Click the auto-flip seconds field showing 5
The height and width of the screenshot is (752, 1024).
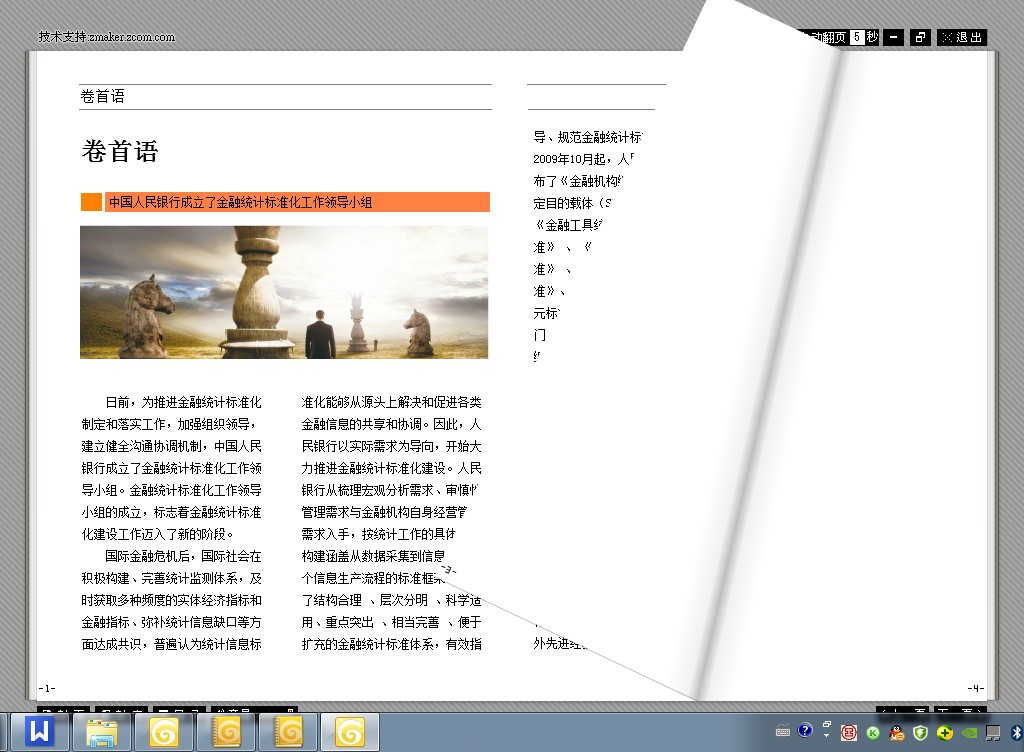point(857,37)
